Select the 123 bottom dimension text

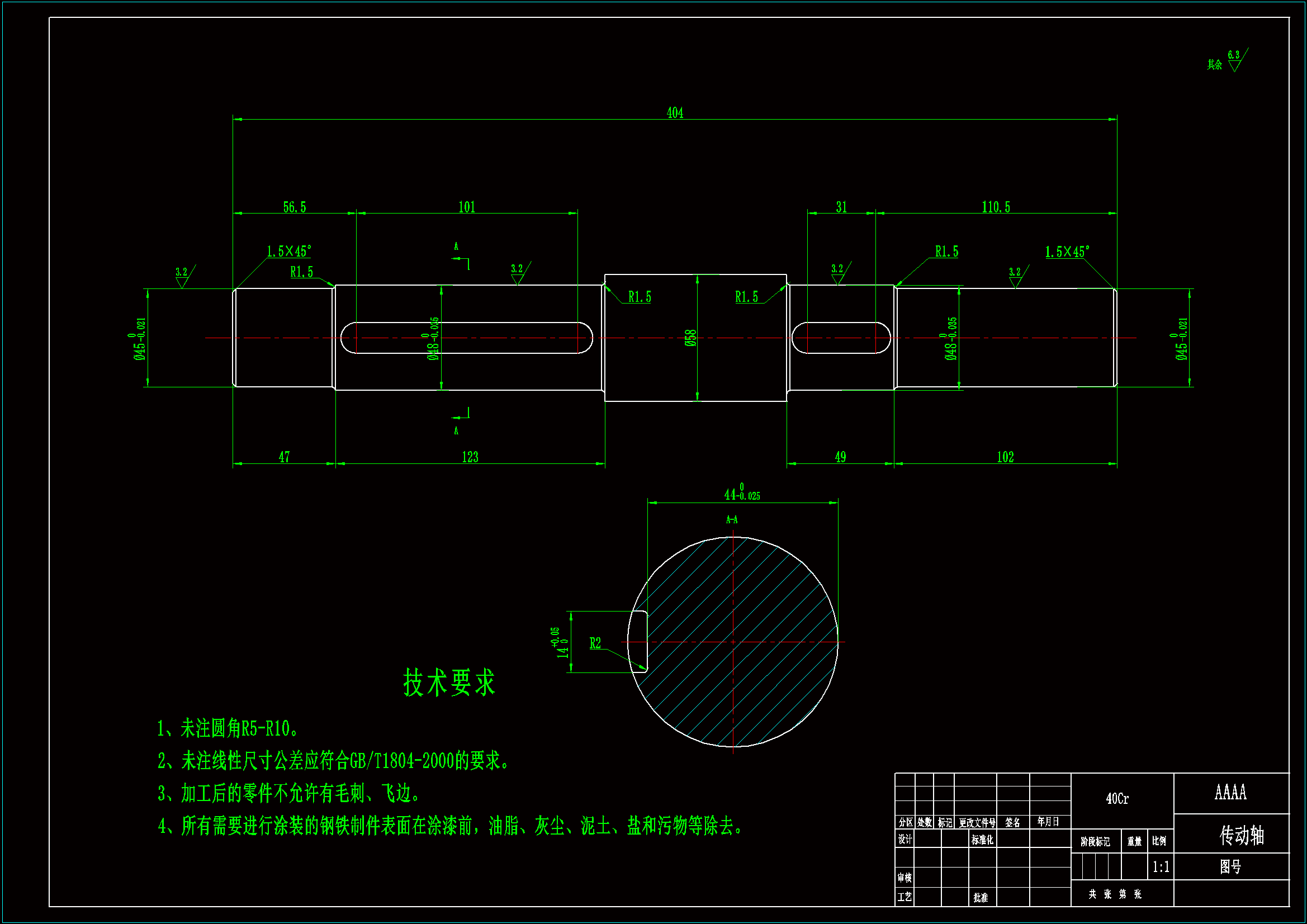pos(470,457)
